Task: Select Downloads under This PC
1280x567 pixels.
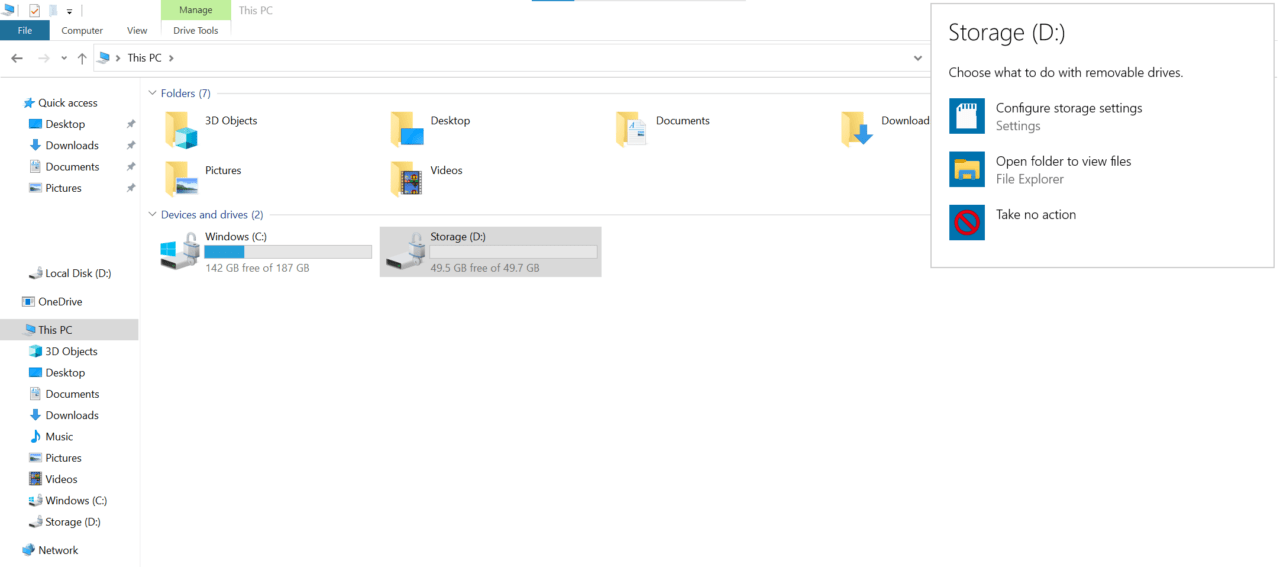Action: coord(72,416)
